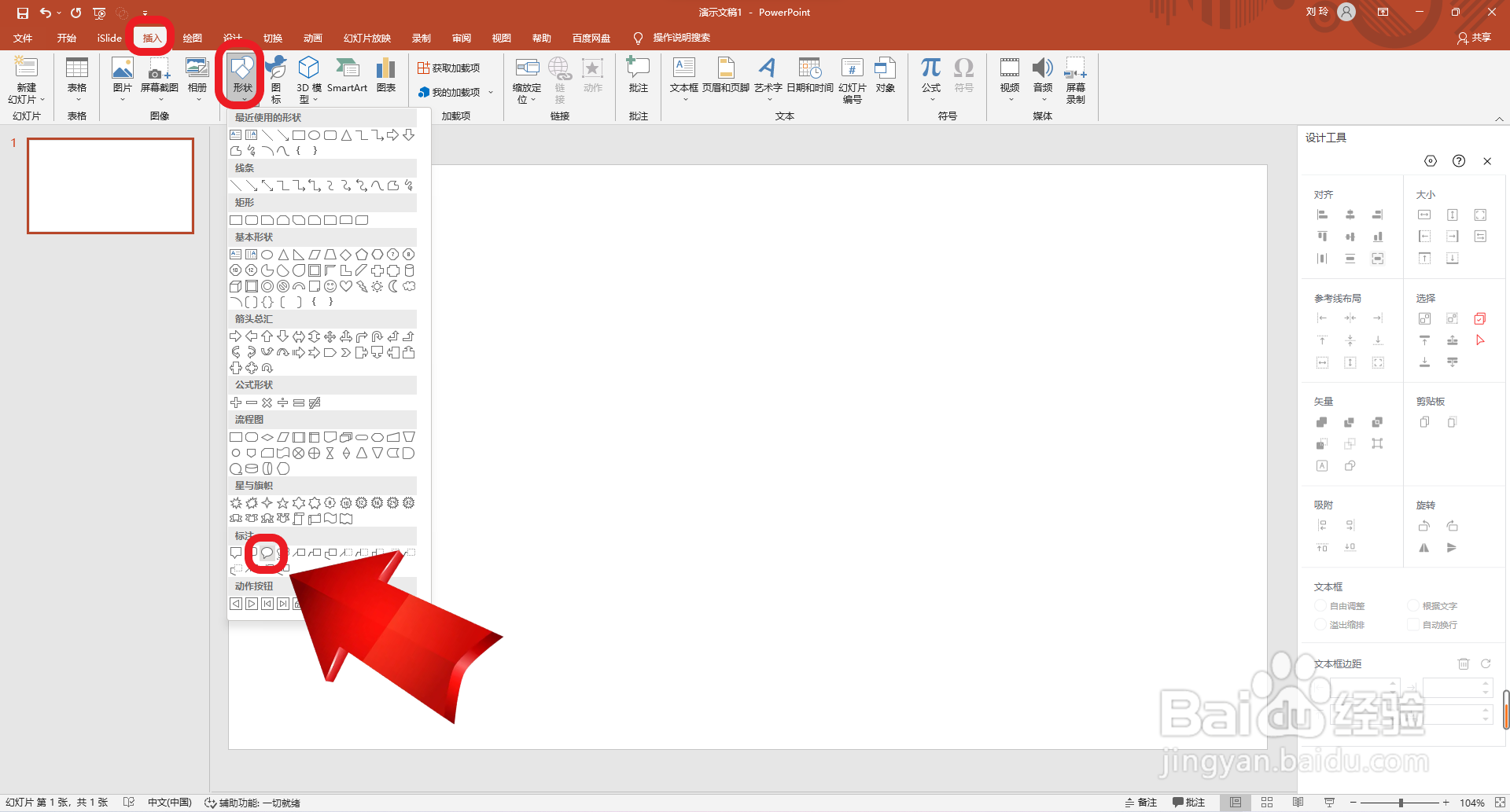This screenshot has height=812, width=1510.
Task: Switch to the 动画 animations tab
Action: tap(313, 38)
